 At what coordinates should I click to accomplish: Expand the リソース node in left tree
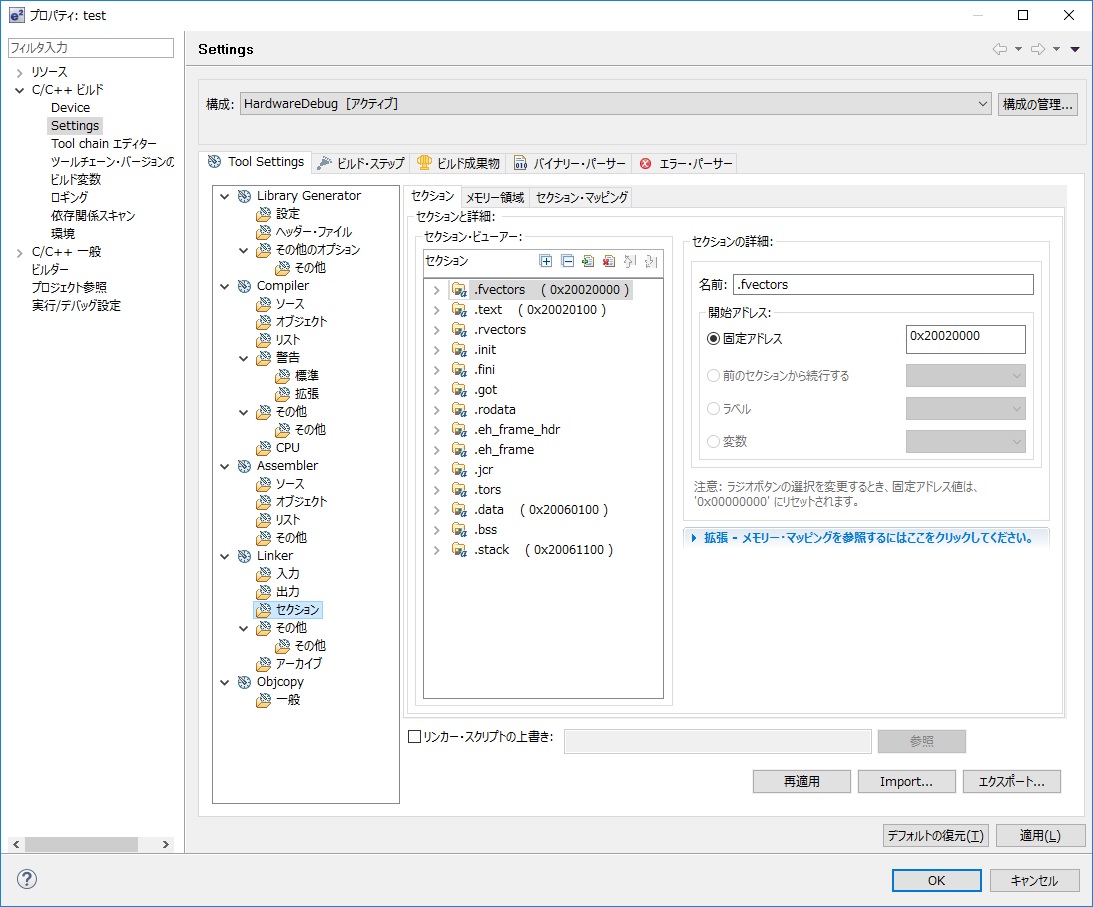click(x=20, y=73)
